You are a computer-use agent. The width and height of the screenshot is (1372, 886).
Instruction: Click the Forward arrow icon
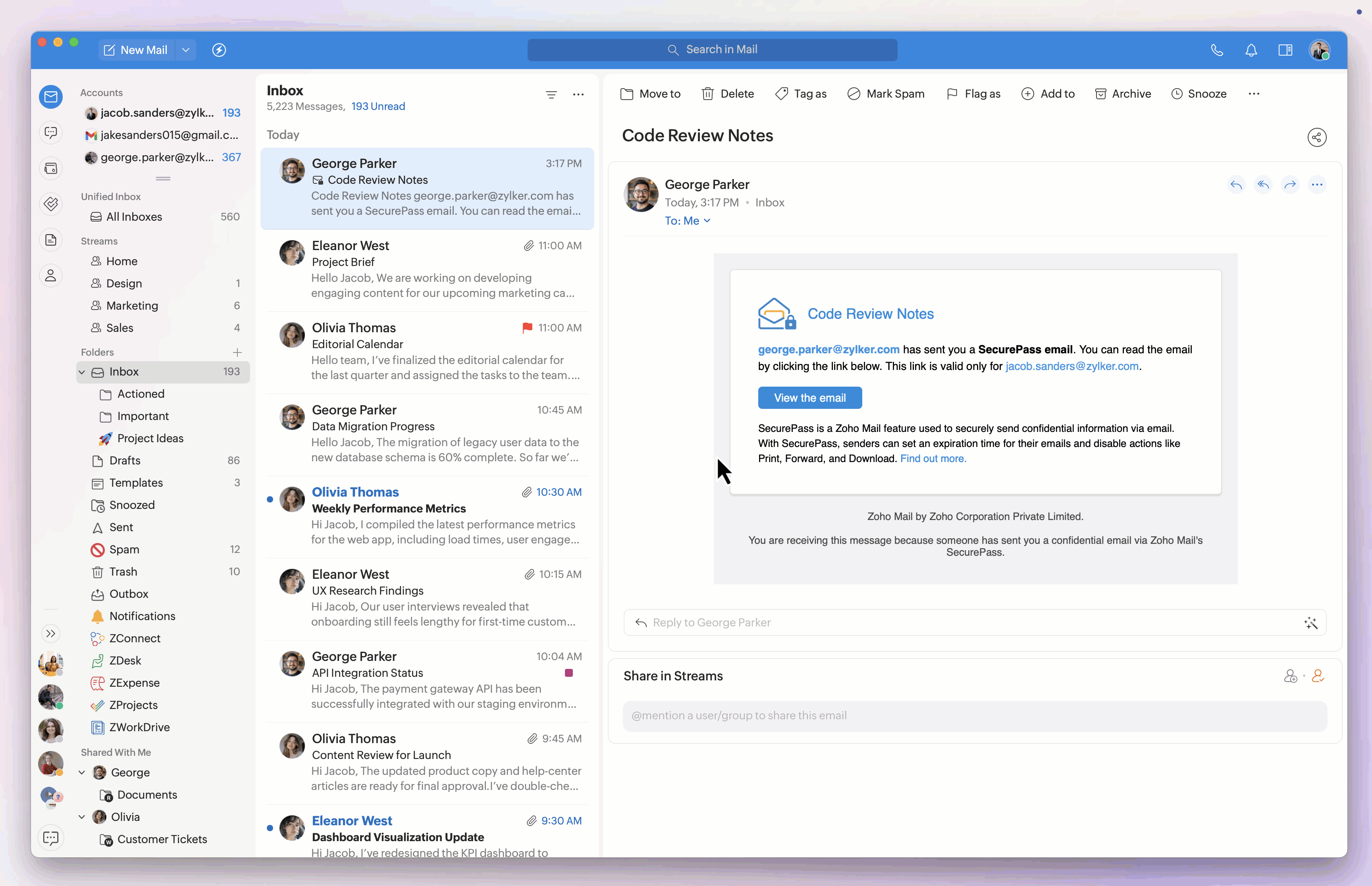pyautogui.click(x=1290, y=185)
